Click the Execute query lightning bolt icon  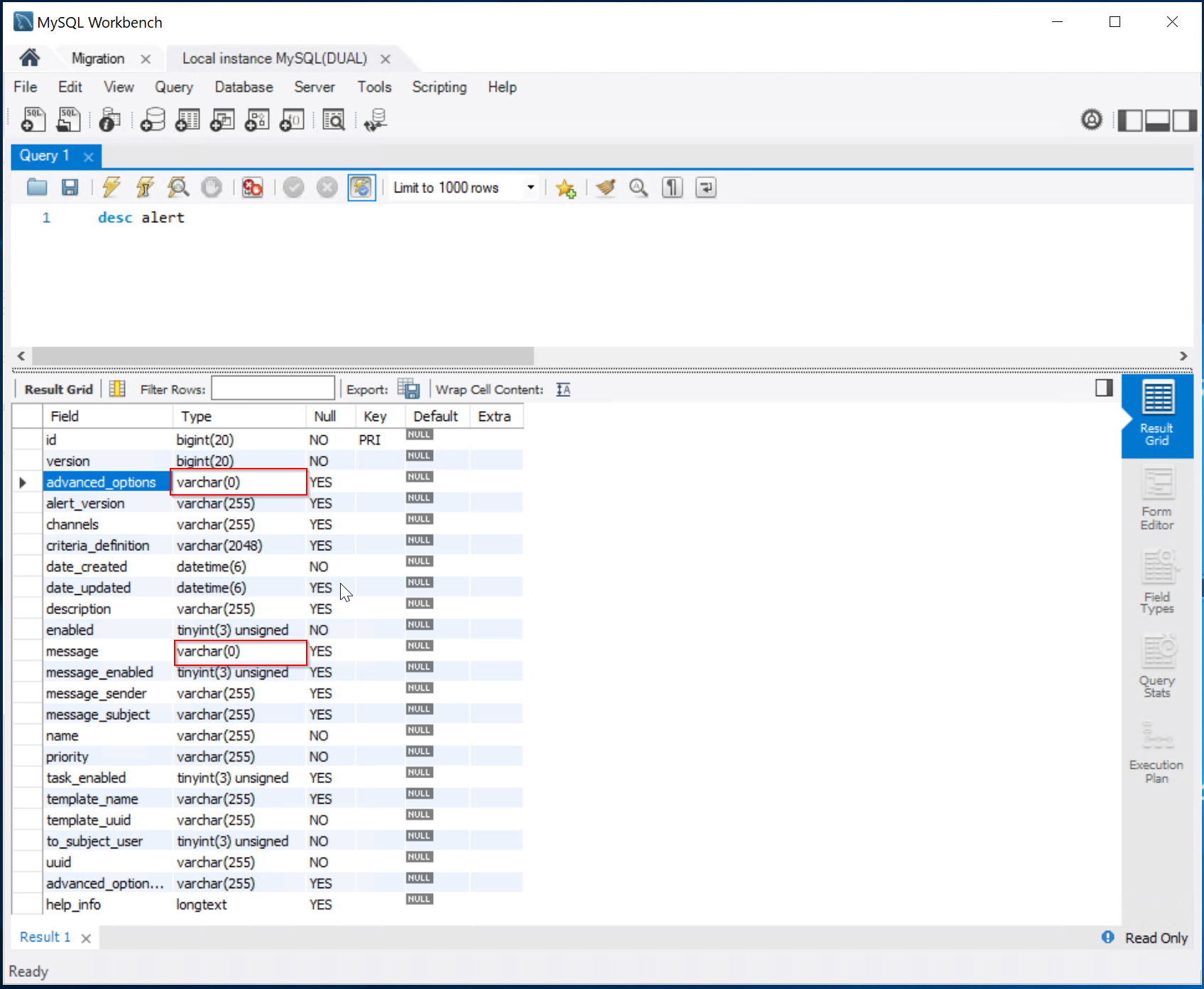[x=111, y=187]
